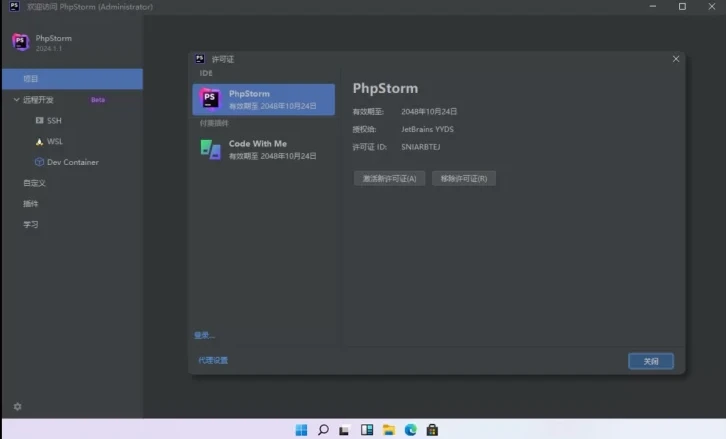Open File Explorer from taskbar
The height and width of the screenshot is (439, 726).
point(389,430)
